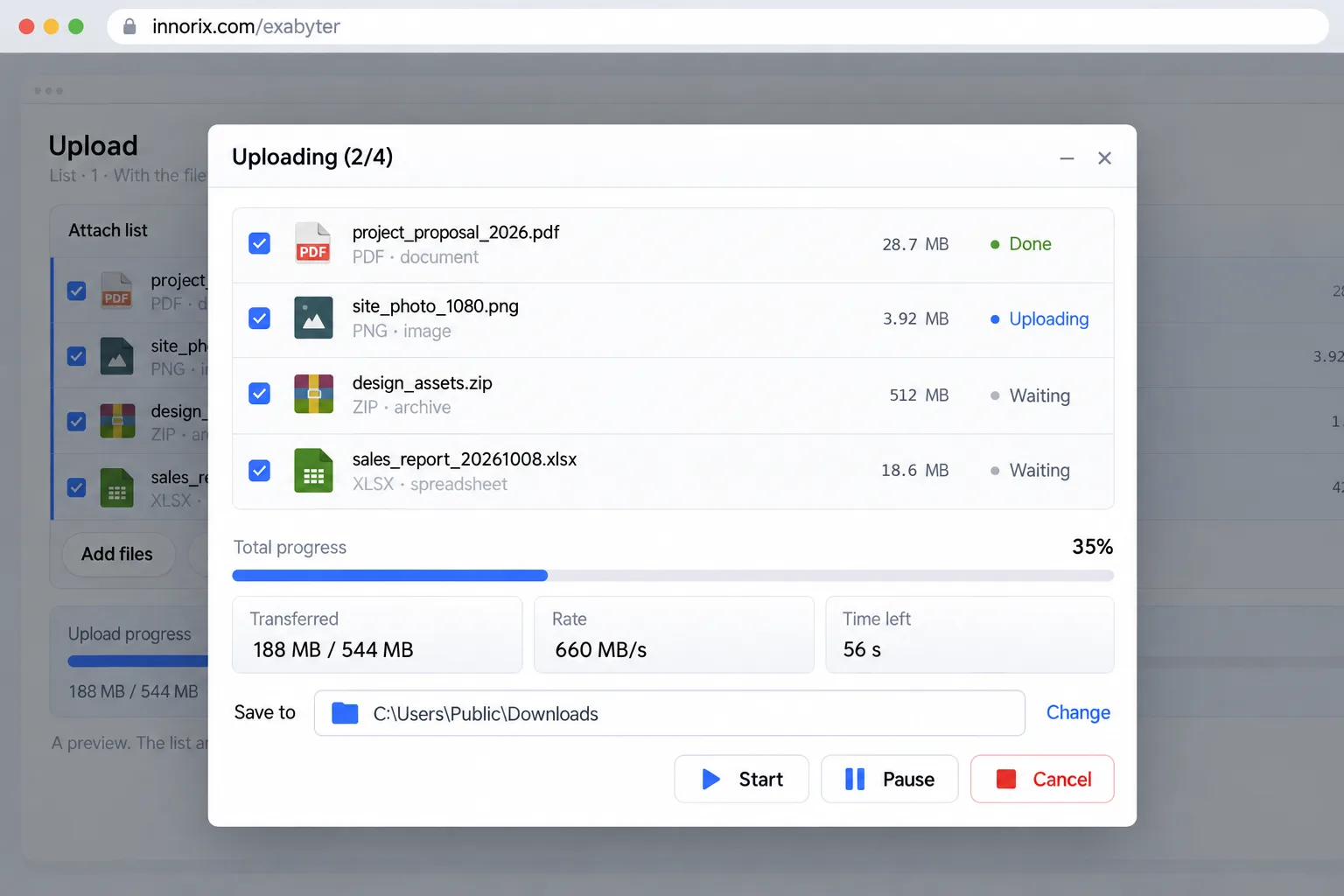The width and height of the screenshot is (1344, 896).
Task: Pause the upload
Action: point(889,779)
